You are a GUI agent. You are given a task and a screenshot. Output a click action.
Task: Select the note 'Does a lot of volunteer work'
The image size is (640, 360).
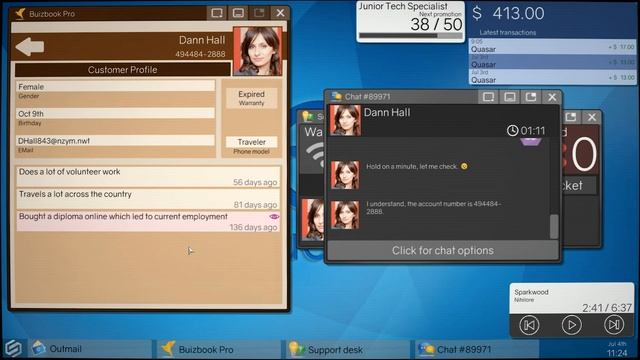(x=148, y=176)
